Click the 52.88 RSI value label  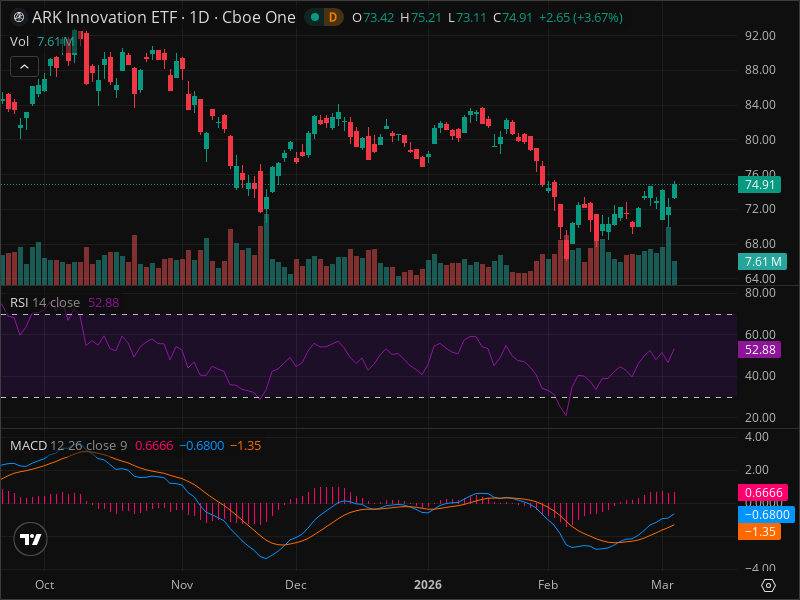[759, 349]
